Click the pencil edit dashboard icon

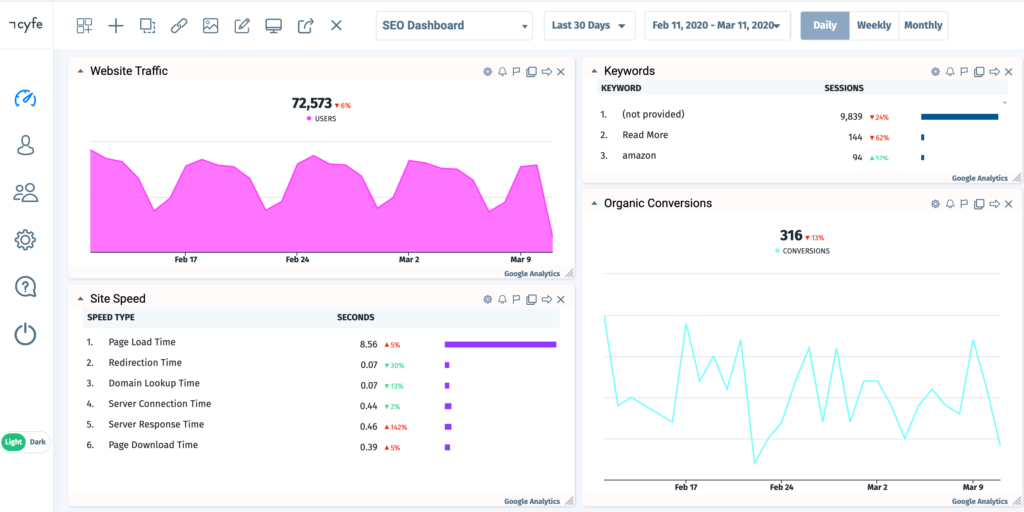(x=242, y=25)
